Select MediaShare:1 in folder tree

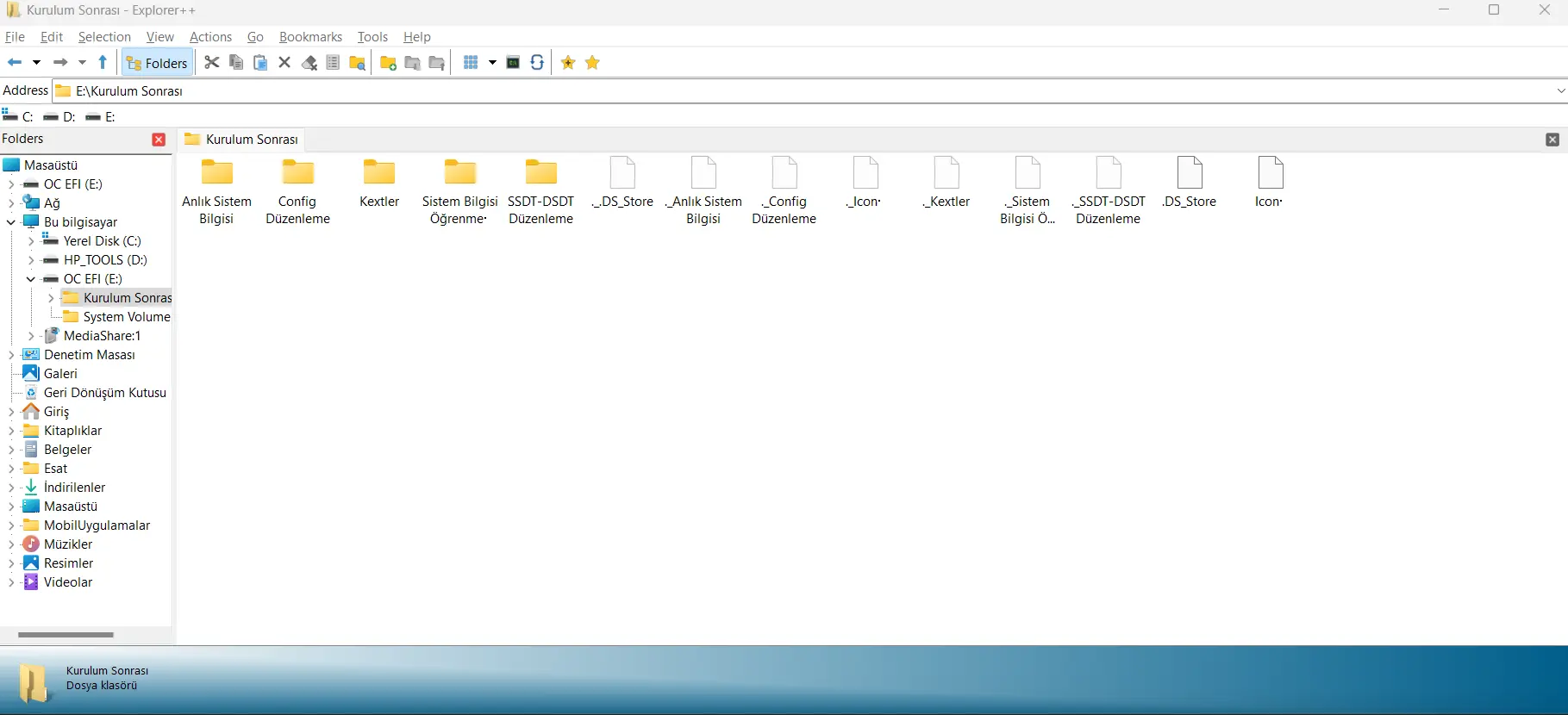click(x=92, y=336)
